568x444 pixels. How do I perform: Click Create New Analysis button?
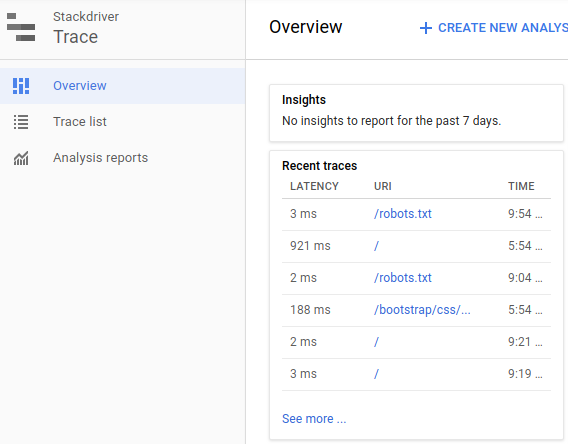pos(494,28)
